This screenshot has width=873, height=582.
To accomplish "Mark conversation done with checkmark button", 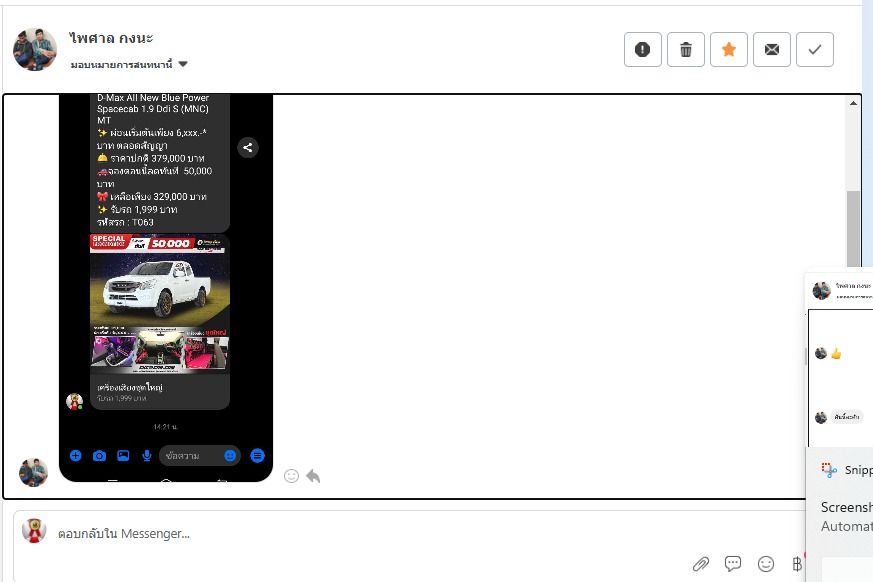I will (815, 49).
